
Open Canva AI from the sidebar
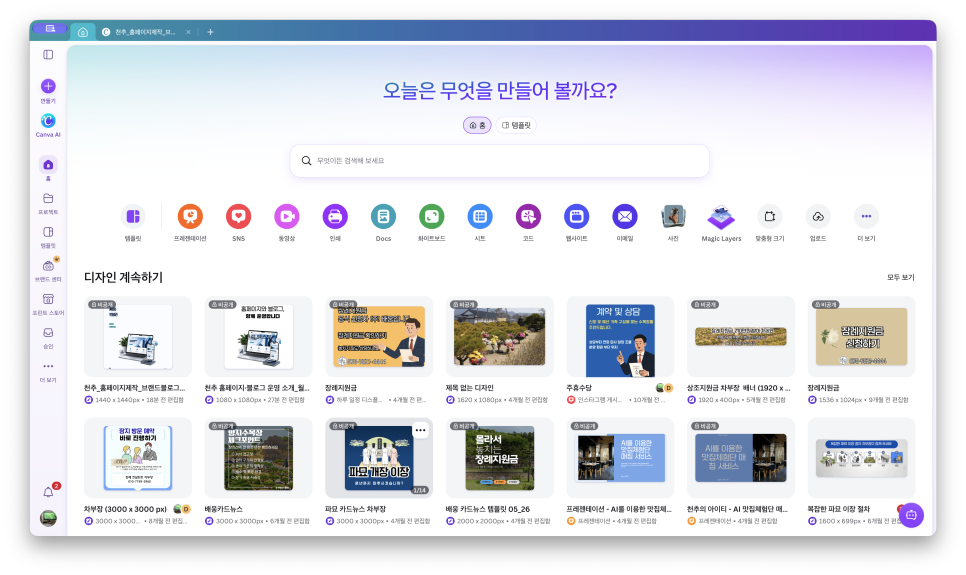(x=48, y=121)
